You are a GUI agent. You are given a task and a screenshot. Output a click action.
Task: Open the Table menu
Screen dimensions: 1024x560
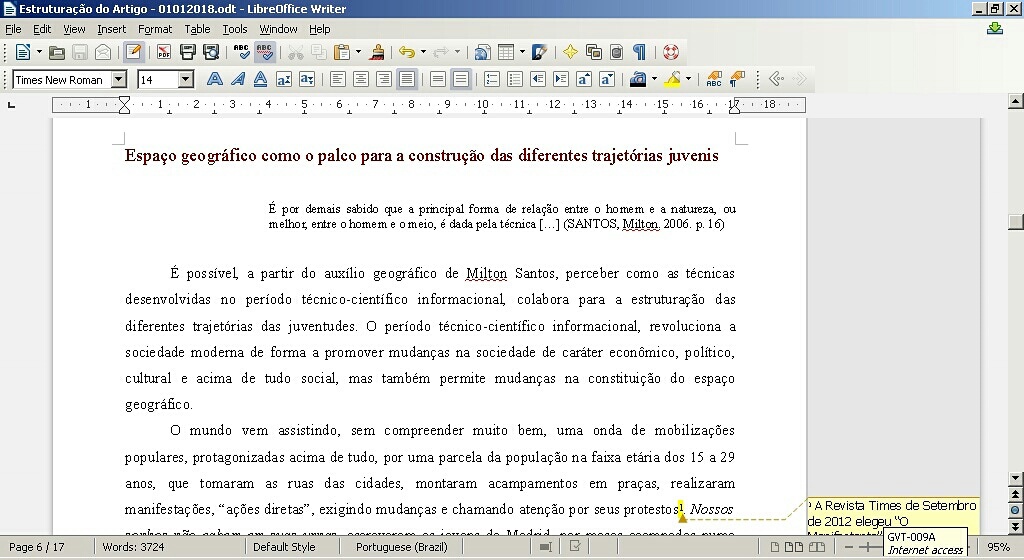click(x=197, y=29)
